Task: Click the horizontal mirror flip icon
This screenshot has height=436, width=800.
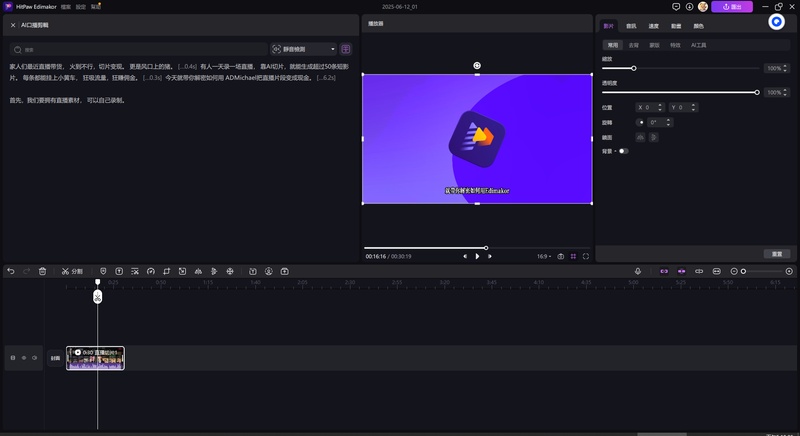Action: click(640, 137)
